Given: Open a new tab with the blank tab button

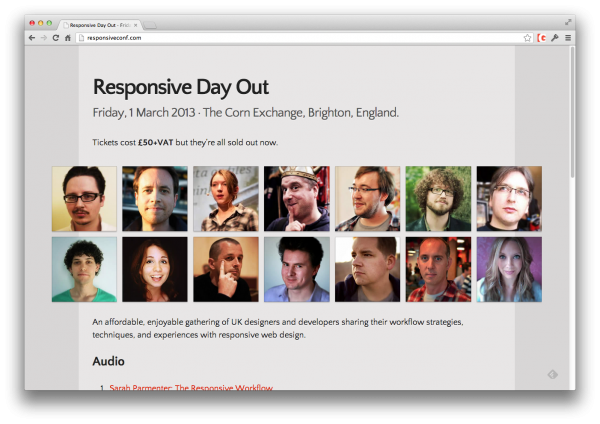Looking at the screenshot, I should [150, 26].
